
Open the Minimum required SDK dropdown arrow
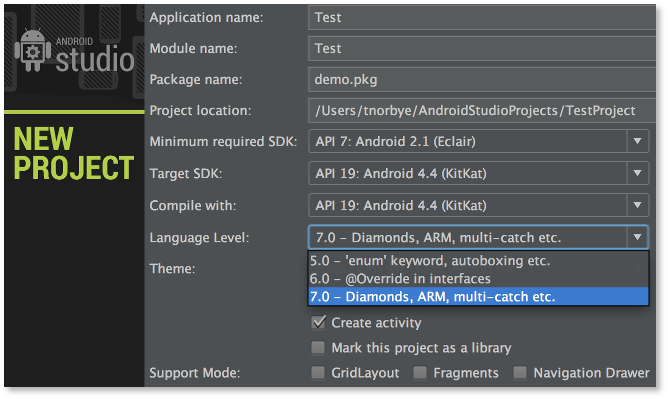click(x=637, y=141)
